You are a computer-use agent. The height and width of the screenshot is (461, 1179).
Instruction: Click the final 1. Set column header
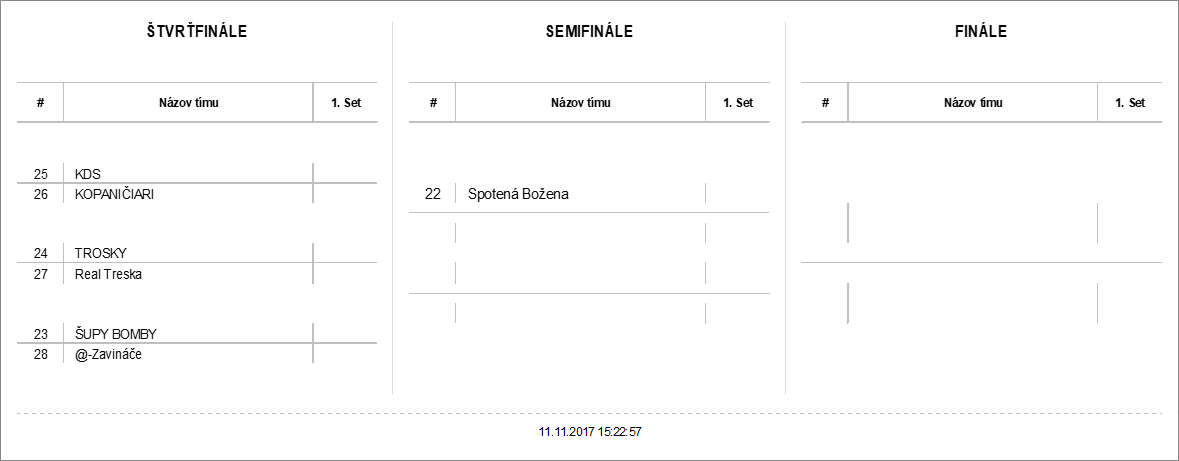point(1130,102)
